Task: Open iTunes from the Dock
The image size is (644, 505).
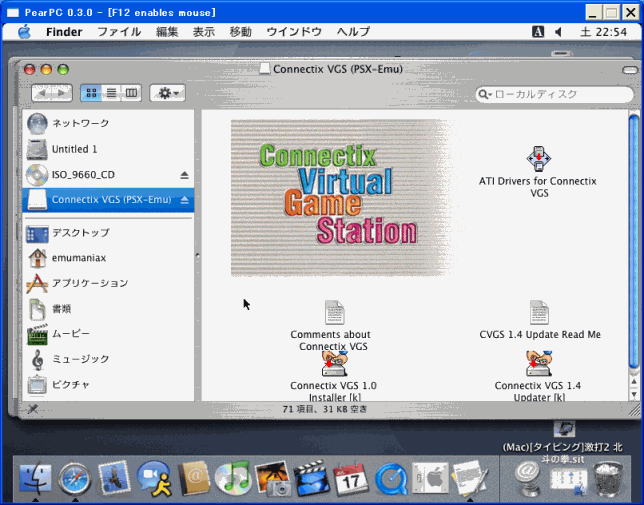Action: pyautogui.click(x=232, y=478)
